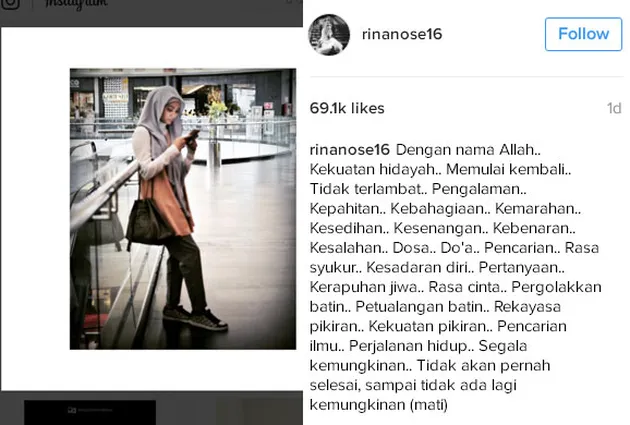Click the Instagram camera glyph icon

10,4
